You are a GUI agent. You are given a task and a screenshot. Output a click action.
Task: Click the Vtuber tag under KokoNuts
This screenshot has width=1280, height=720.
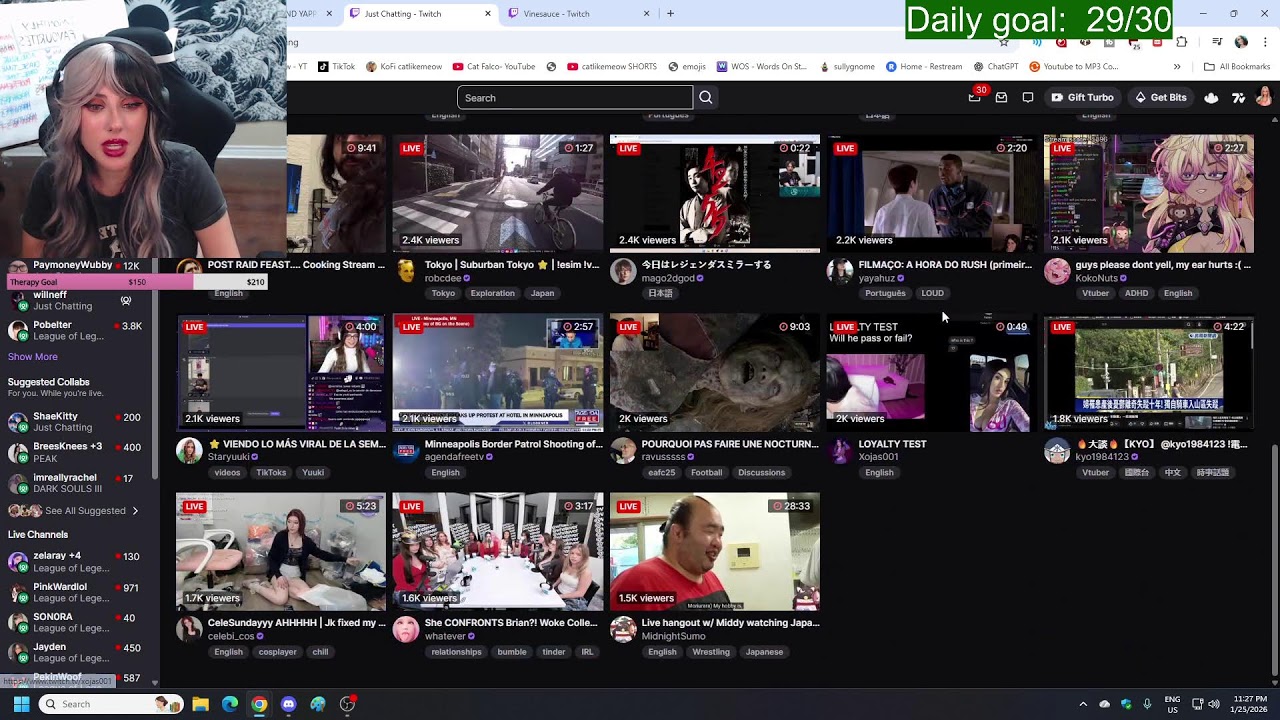tap(1095, 293)
